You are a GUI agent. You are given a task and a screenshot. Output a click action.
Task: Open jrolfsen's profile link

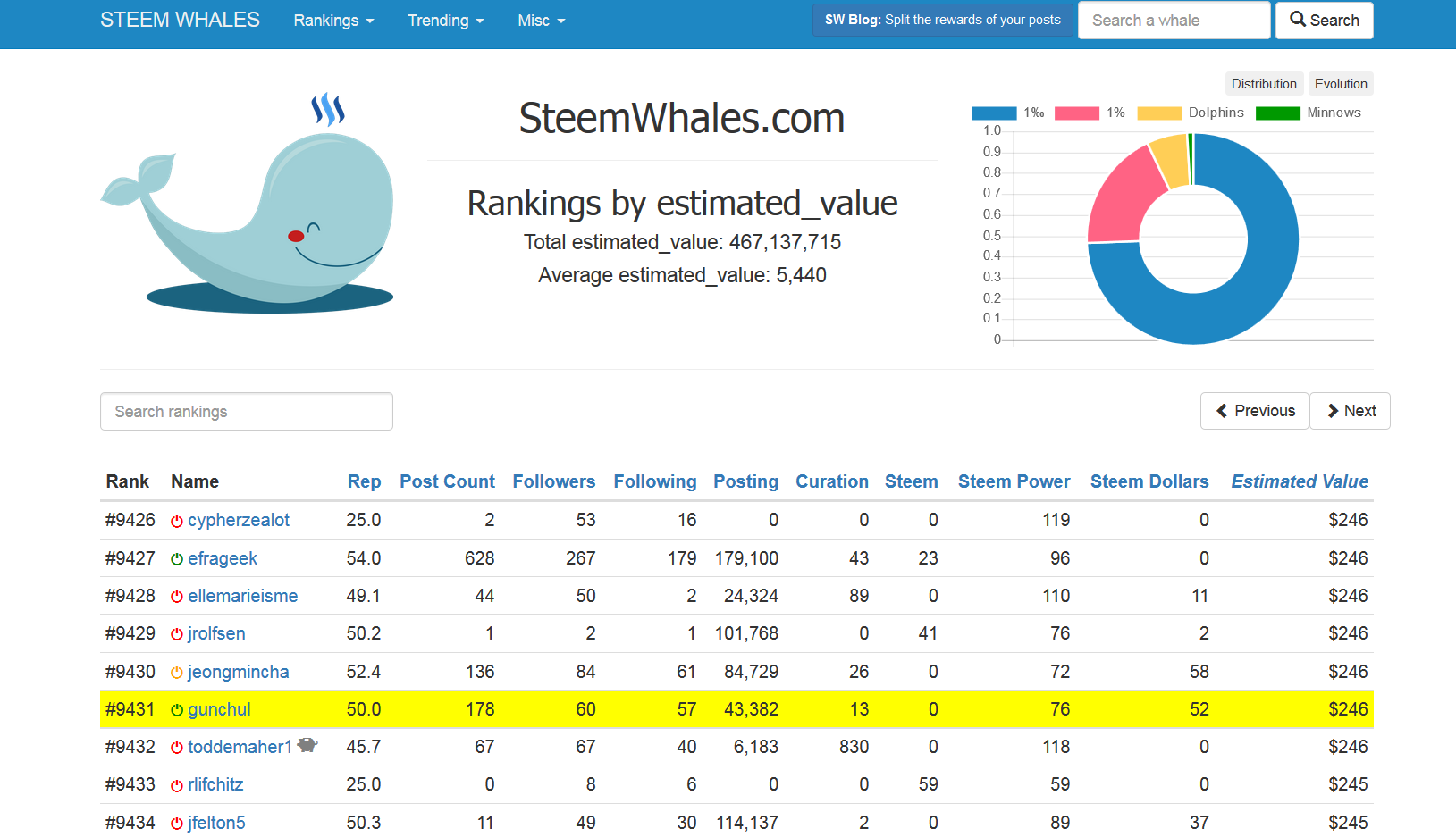pos(216,633)
